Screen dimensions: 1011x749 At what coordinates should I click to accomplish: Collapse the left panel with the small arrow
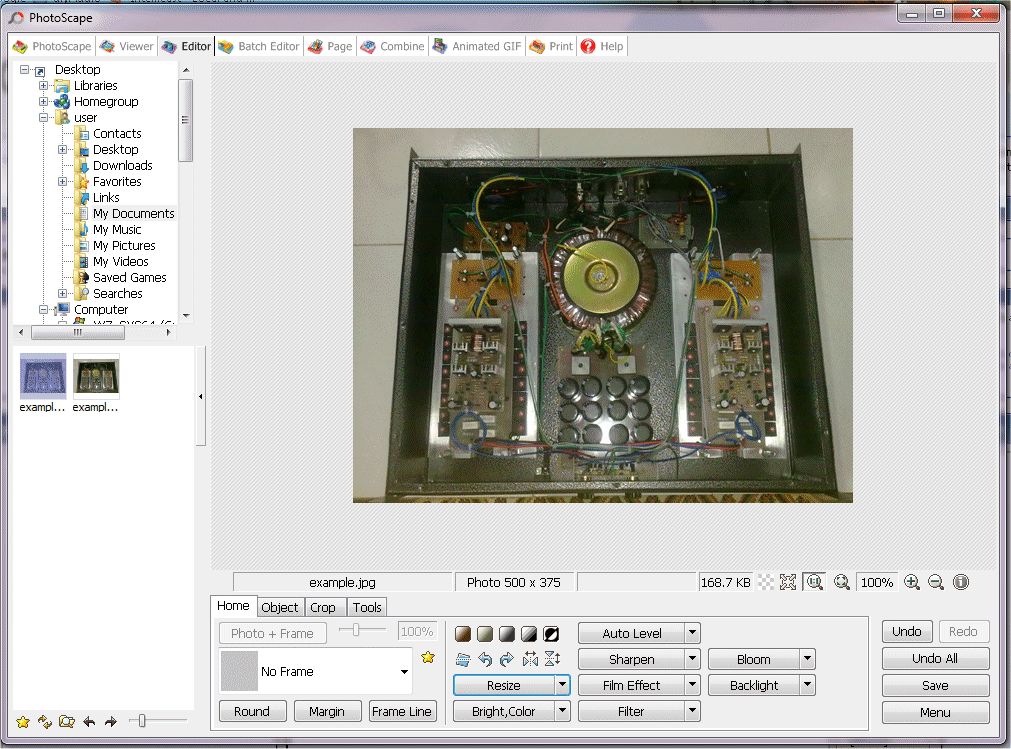point(201,396)
